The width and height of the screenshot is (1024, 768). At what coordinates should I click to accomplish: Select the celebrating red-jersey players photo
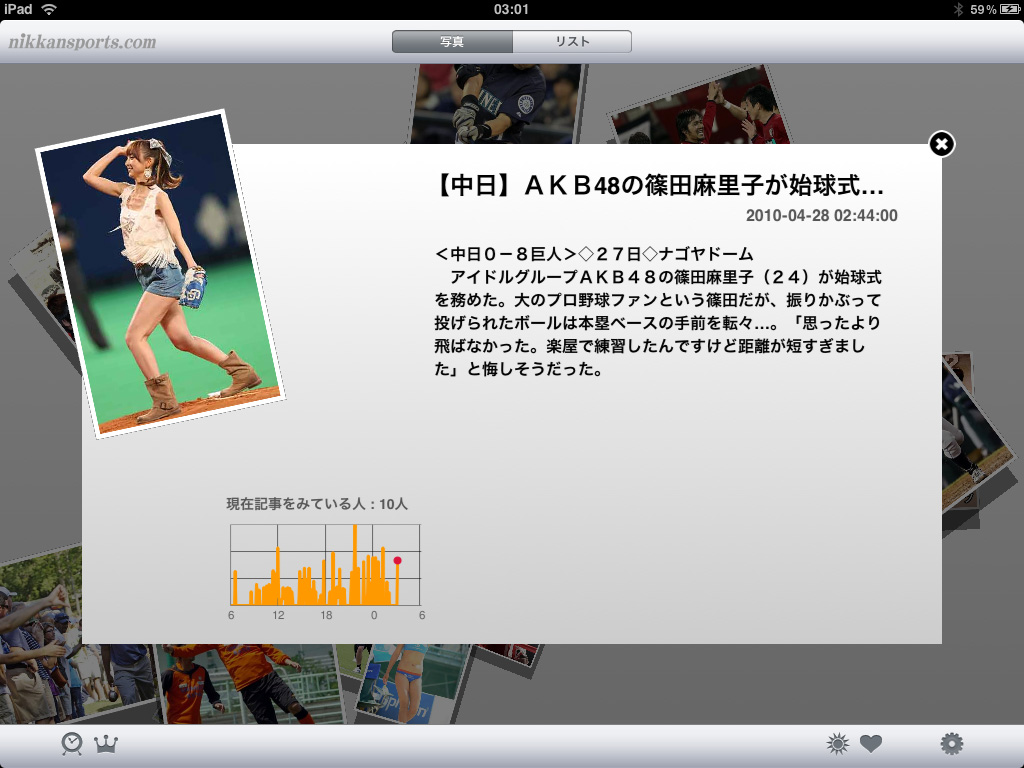[x=700, y=108]
